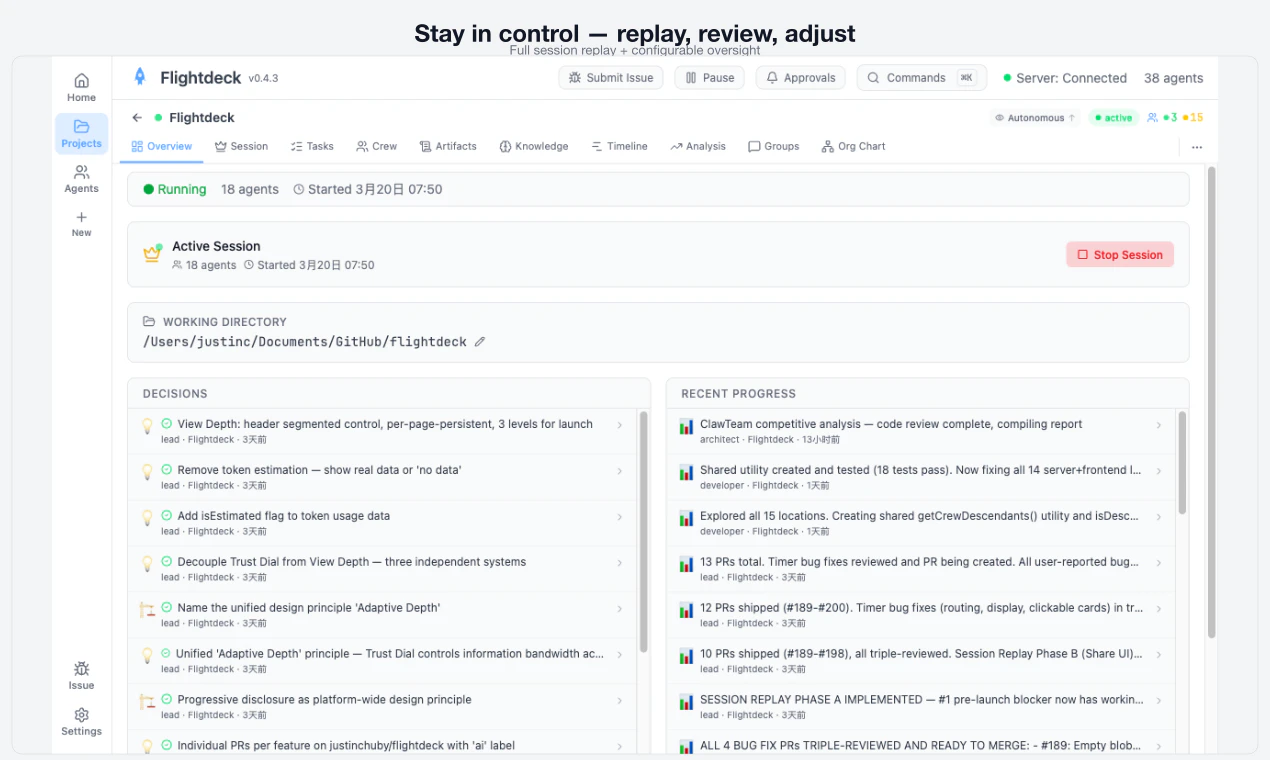The height and width of the screenshot is (760, 1270).
Task: Click the Decisions panel scrollbar
Action: 643,531
